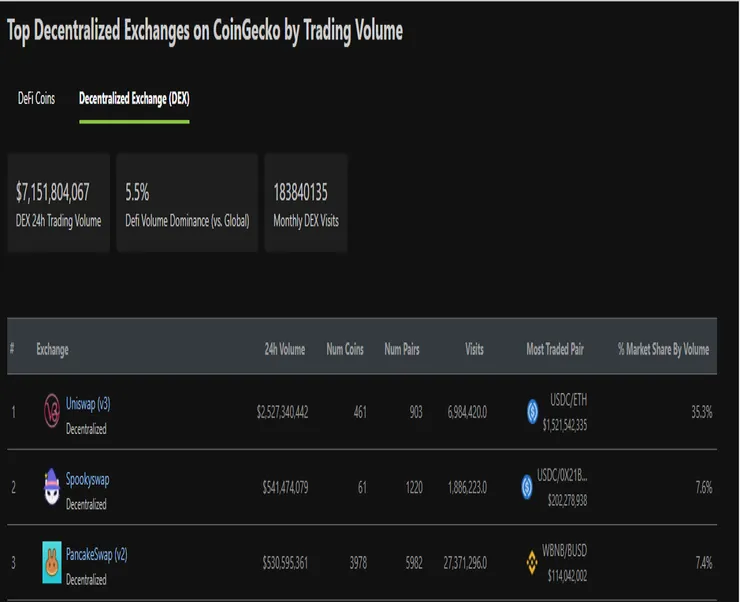Click the BNB coin icon beside WBNB/BUSD
This screenshot has width=740, height=602.
point(532,562)
